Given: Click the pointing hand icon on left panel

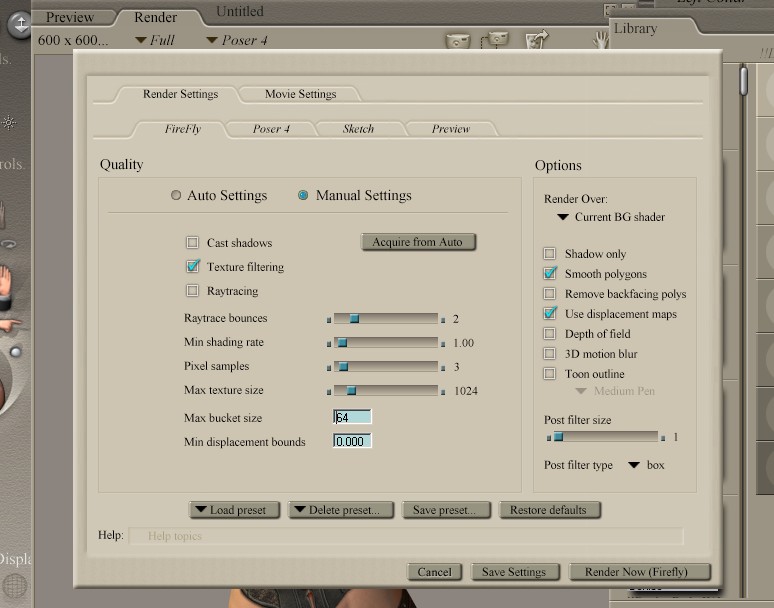Looking at the screenshot, I should click(x=9, y=325).
